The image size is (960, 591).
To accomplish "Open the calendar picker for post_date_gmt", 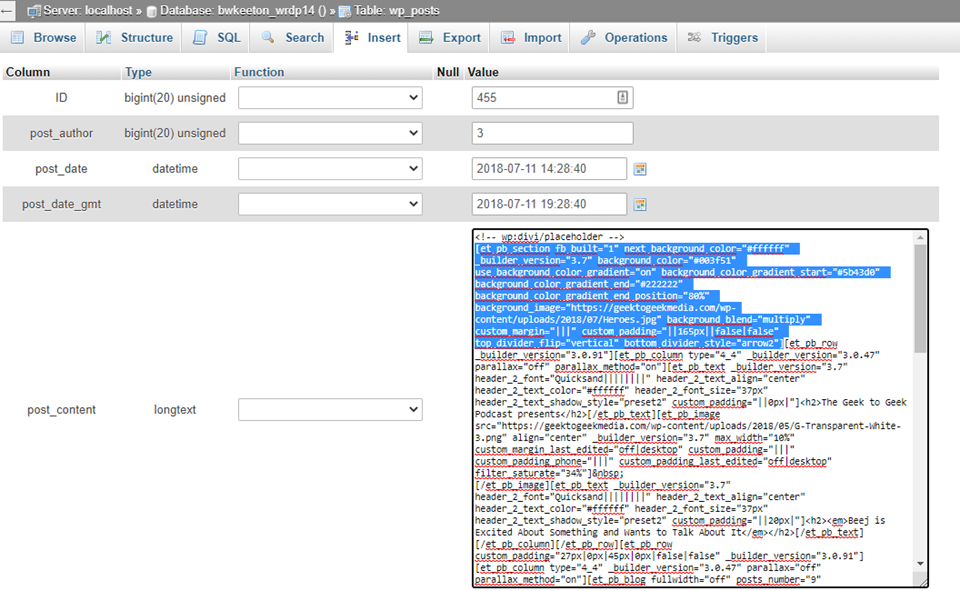I will 639,204.
